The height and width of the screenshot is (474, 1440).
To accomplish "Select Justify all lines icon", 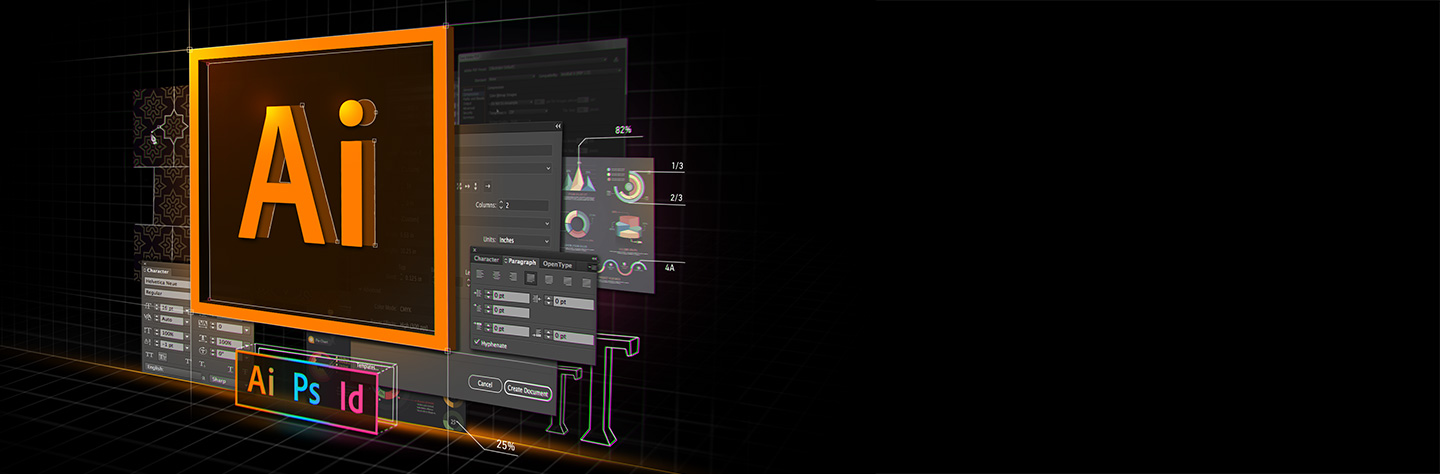I will (586, 283).
